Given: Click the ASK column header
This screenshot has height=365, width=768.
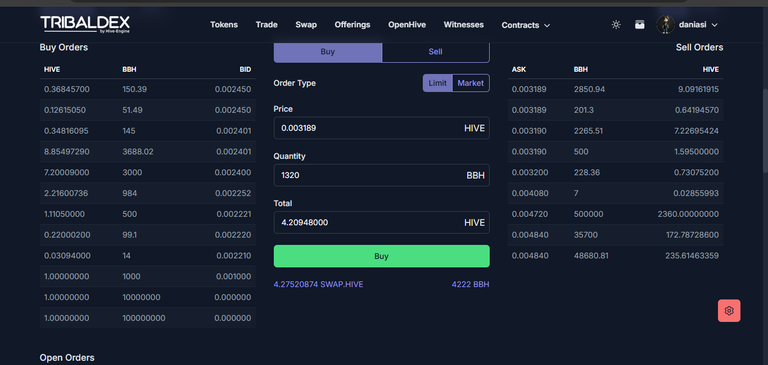Looking at the screenshot, I should point(519,70).
